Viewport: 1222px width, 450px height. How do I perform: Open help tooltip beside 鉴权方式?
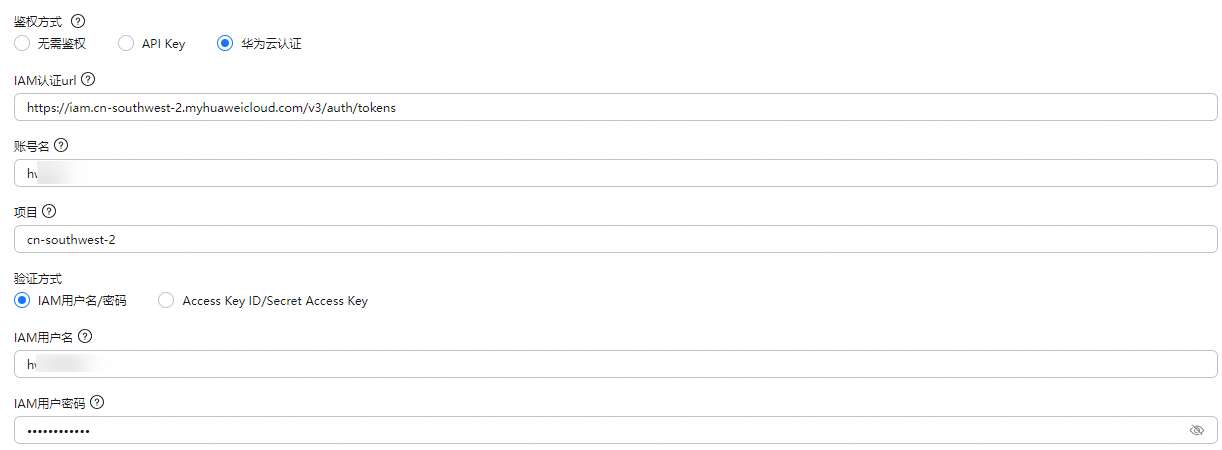(78, 21)
